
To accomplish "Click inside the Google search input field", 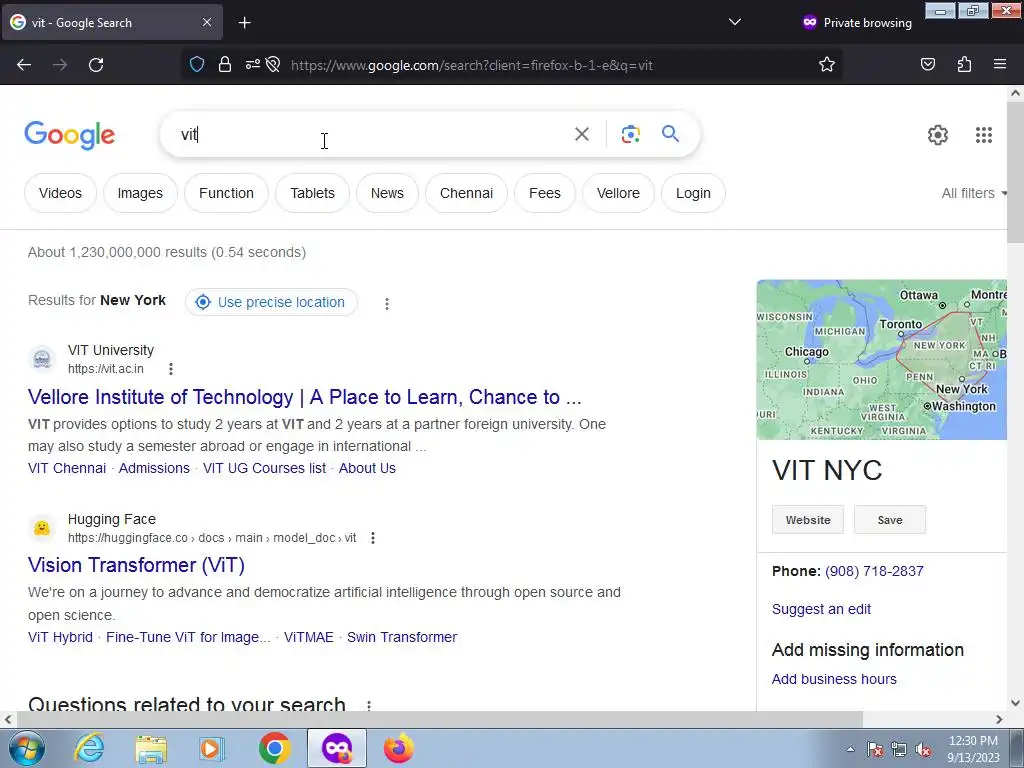I will 372,134.
